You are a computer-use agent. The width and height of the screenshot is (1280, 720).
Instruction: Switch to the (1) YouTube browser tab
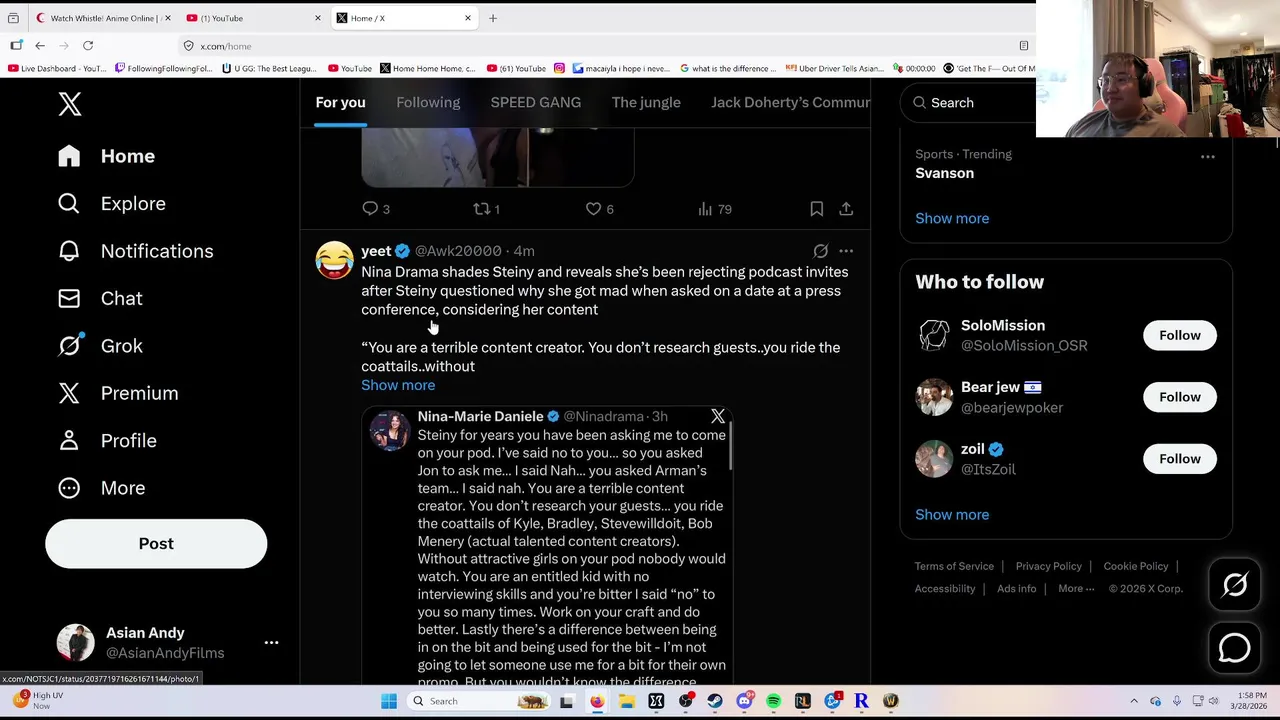tap(253, 18)
